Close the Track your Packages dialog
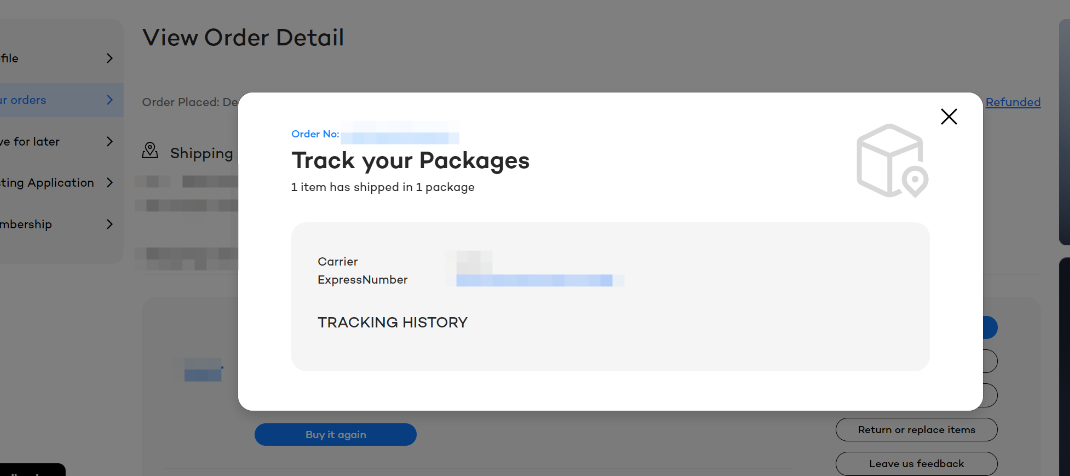Image resolution: width=1070 pixels, height=476 pixels. [x=949, y=116]
